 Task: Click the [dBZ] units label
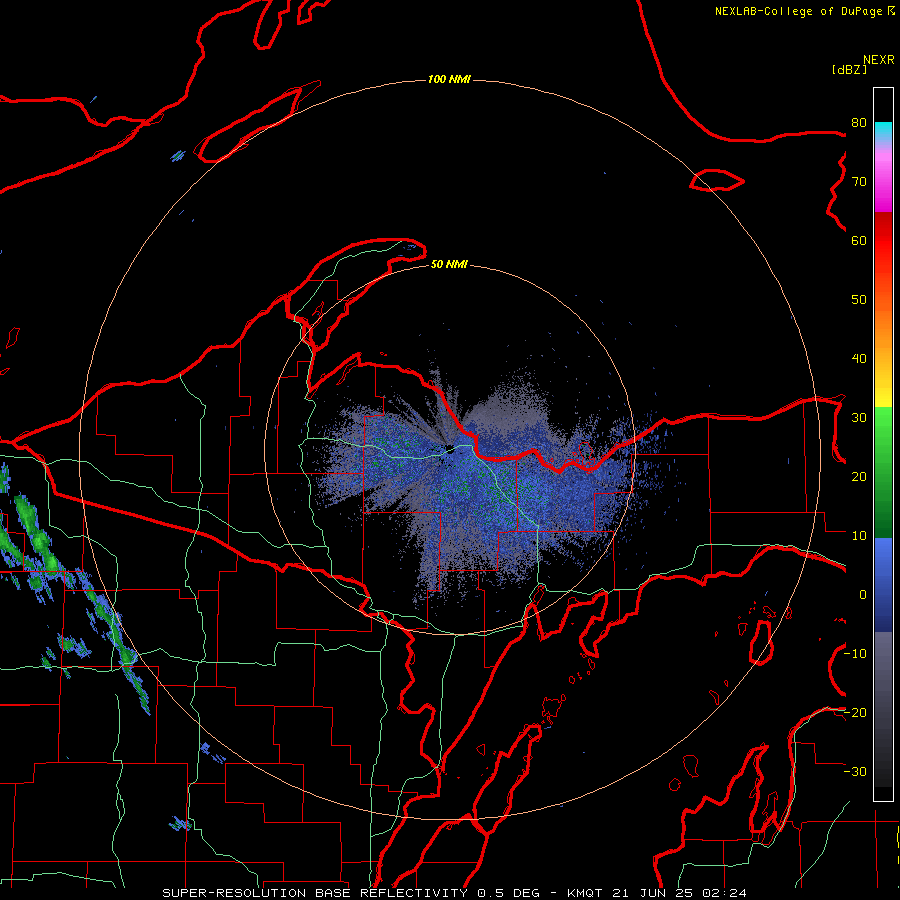tap(849, 69)
